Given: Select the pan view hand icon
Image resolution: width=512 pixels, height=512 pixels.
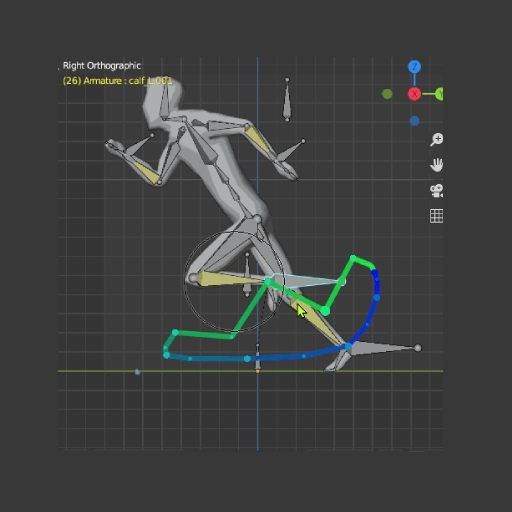Looking at the screenshot, I should pyautogui.click(x=436, y=165).
